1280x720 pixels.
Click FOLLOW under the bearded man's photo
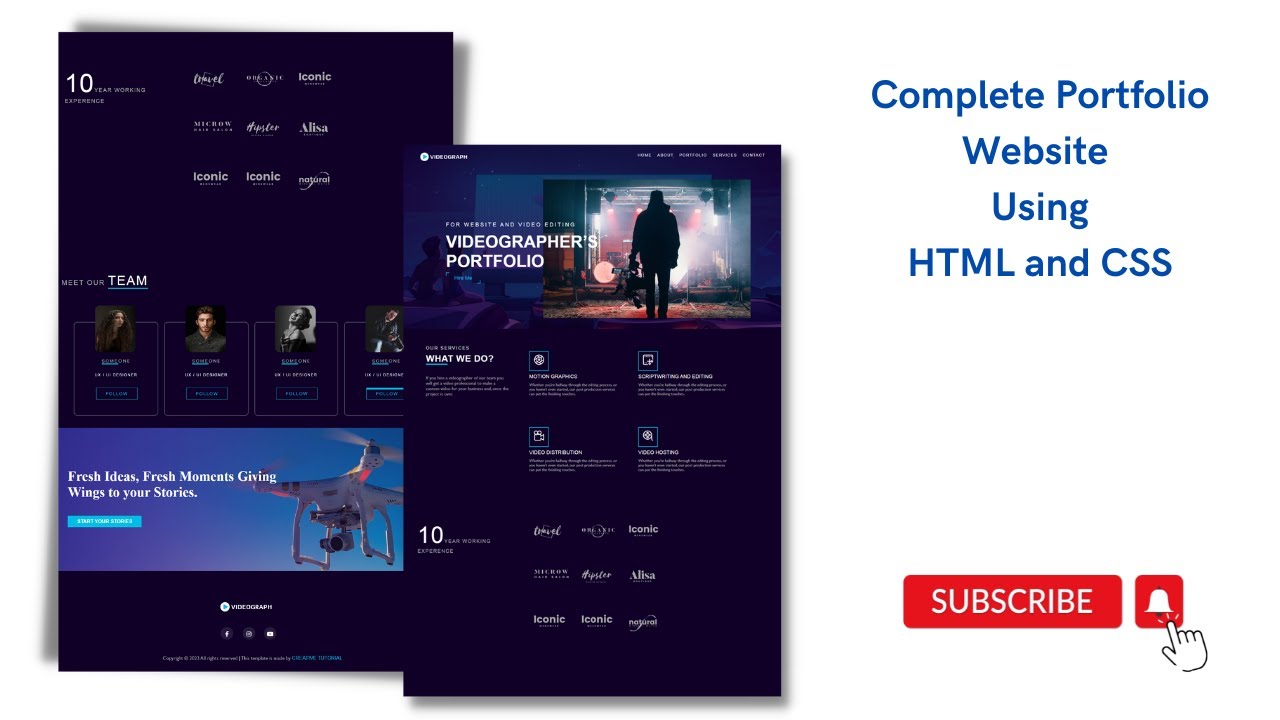[x=206, y=394]
